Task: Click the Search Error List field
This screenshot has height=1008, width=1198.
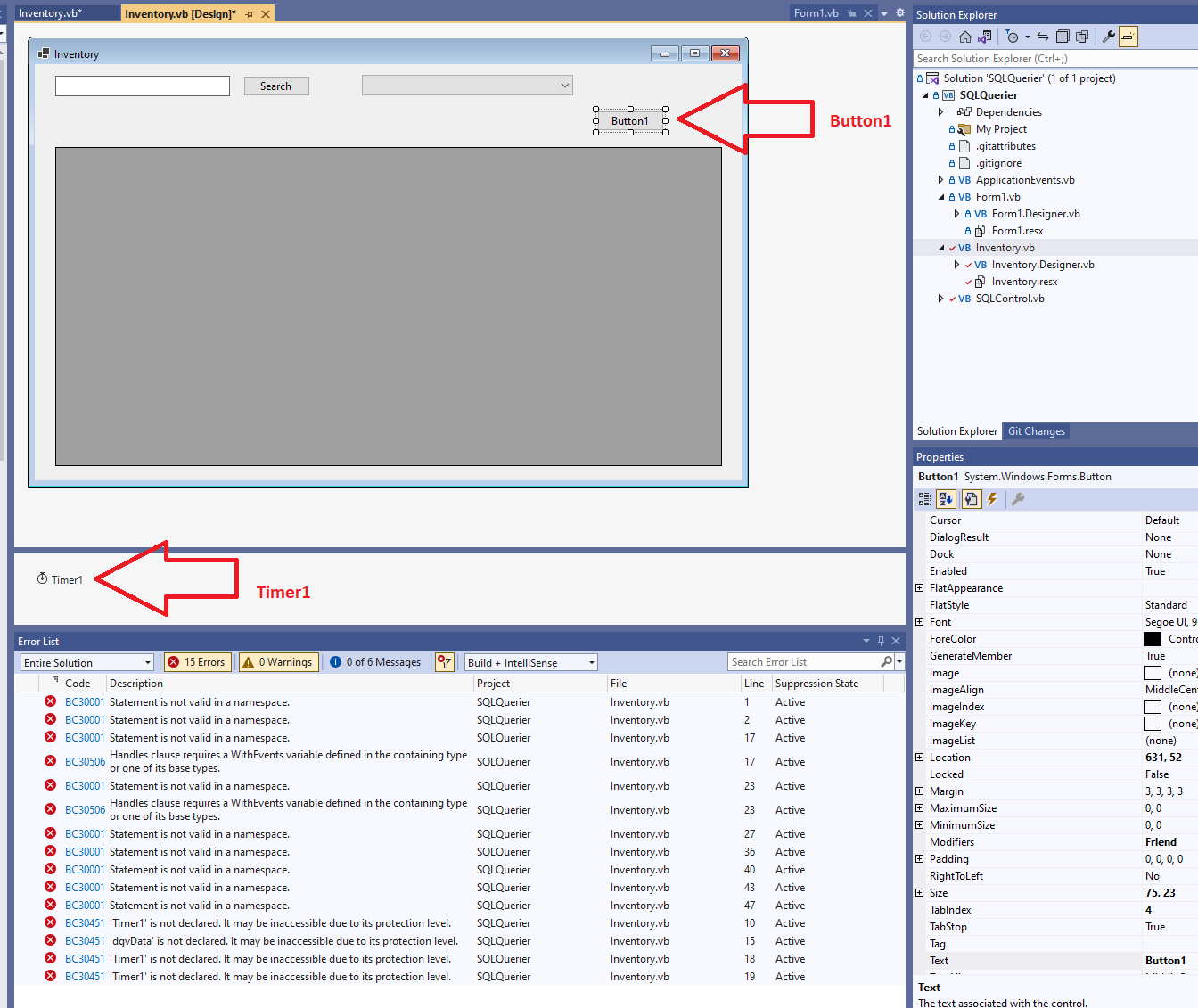Action: point(804,662)
